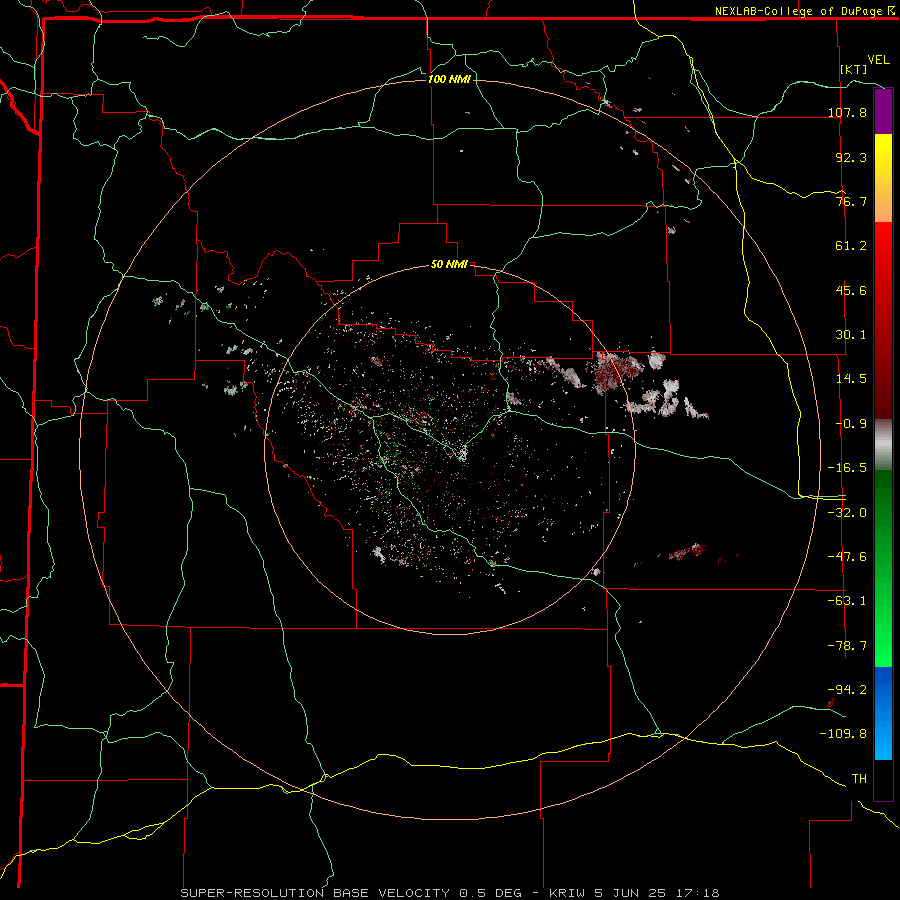Pick the red segment of the color bar
Screen dimensions: 900x900
click(883, 320)
